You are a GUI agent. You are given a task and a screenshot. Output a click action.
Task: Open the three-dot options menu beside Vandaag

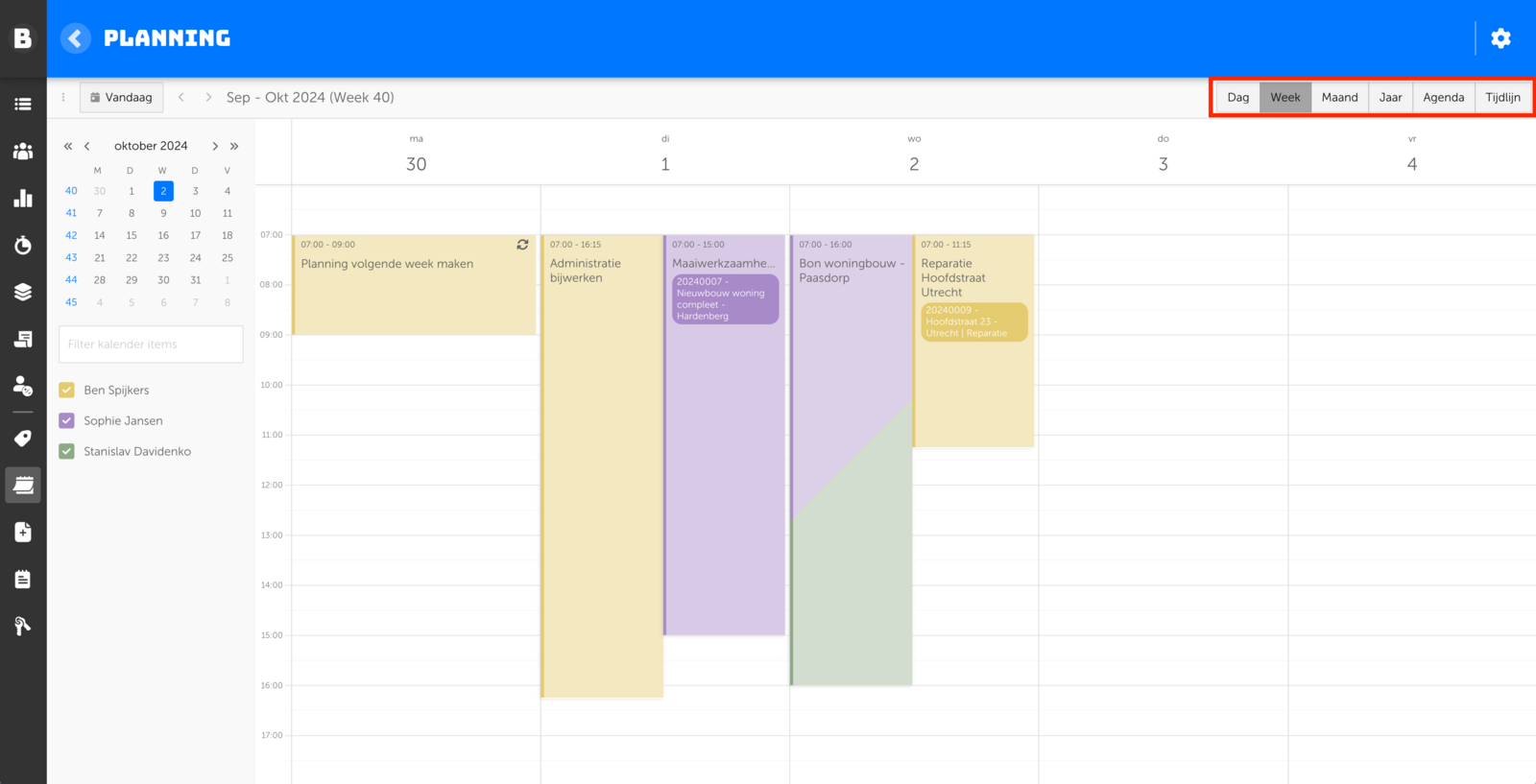[63, 97]
